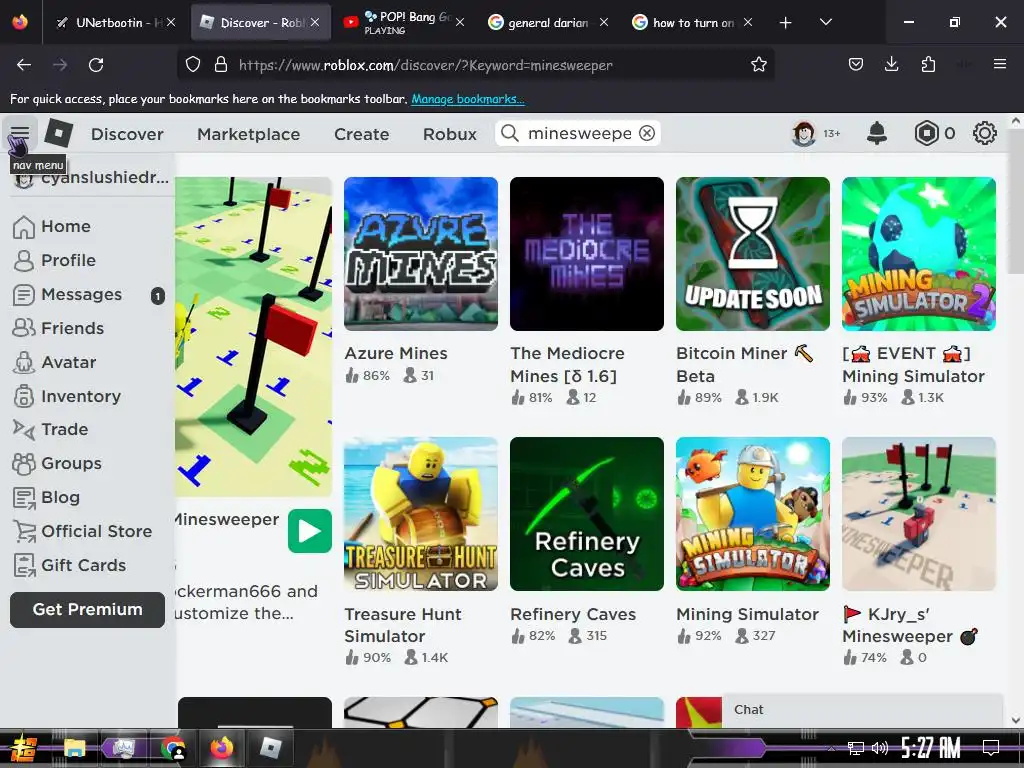Click the Get Premium button
Image resolution: width=1024 pixels, height=768 pixels.
pyautogui.click(x=88, y=609)
